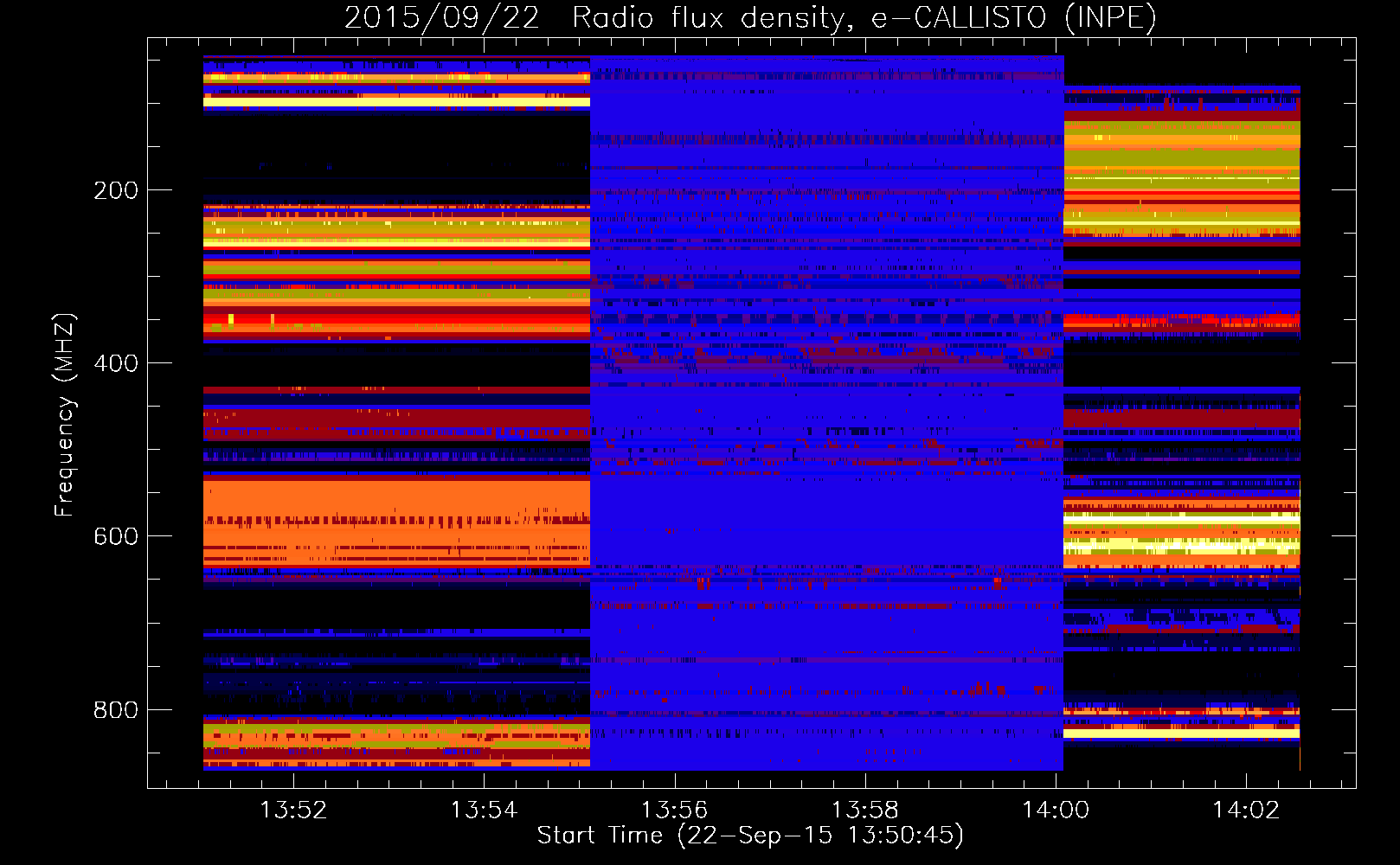This screenshot has width=1400, height=865.
Task: Select the 'Frequency (MHZ)' y-axis label
Action: 64,414
